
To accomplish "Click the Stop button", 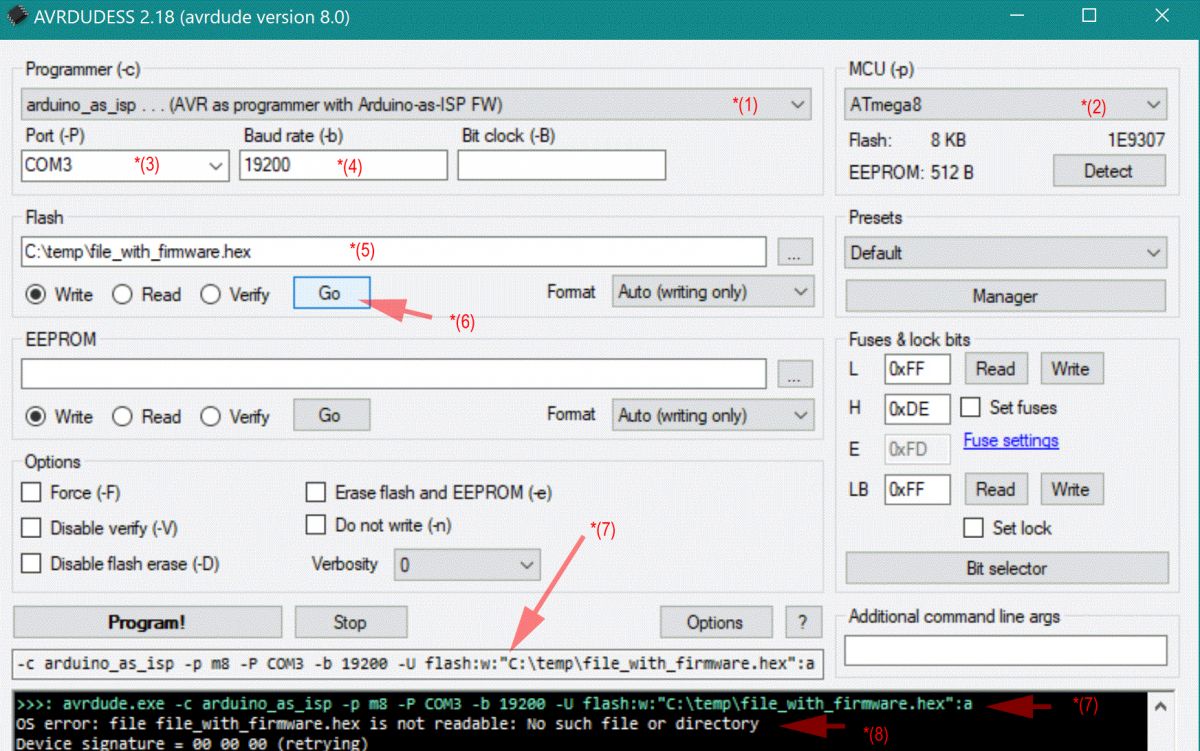I will click(350, 622).
